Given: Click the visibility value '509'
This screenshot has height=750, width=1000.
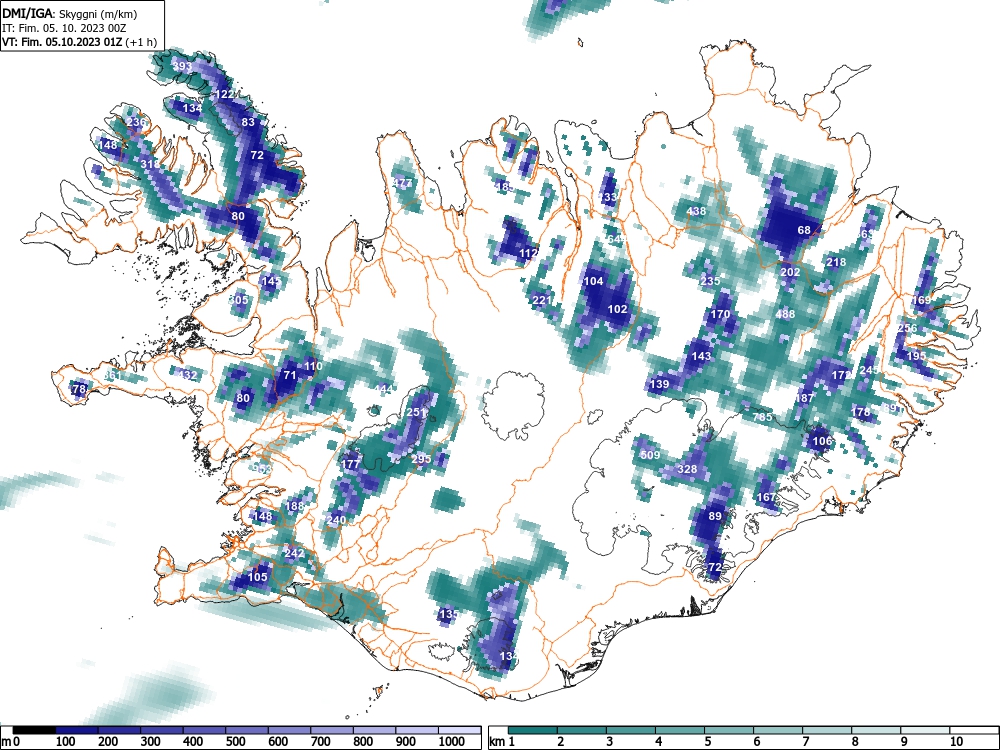Looking at the screenshot, I should pos(650,455).
